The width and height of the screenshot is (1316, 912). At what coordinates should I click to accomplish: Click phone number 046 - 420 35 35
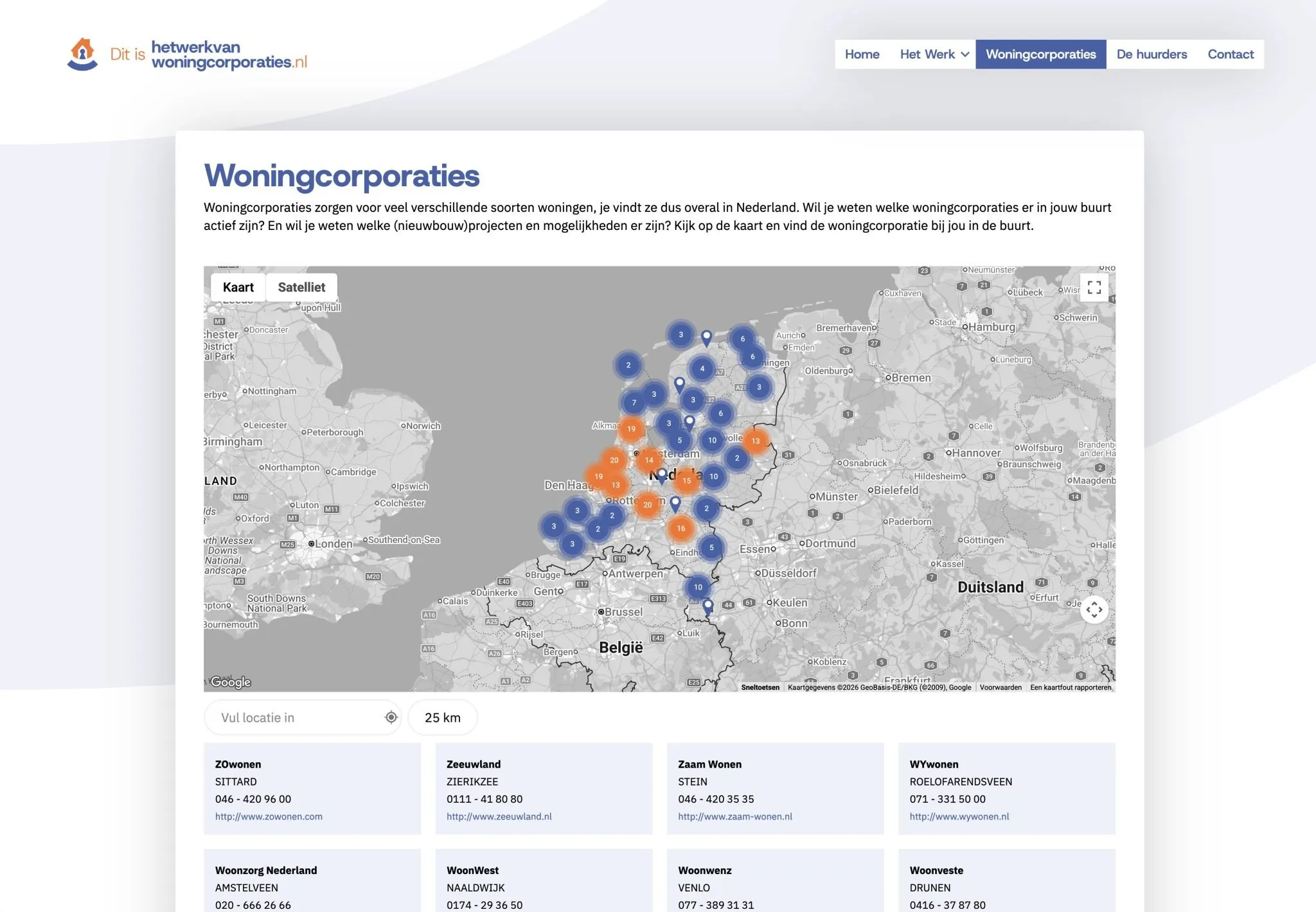(716, 799)
